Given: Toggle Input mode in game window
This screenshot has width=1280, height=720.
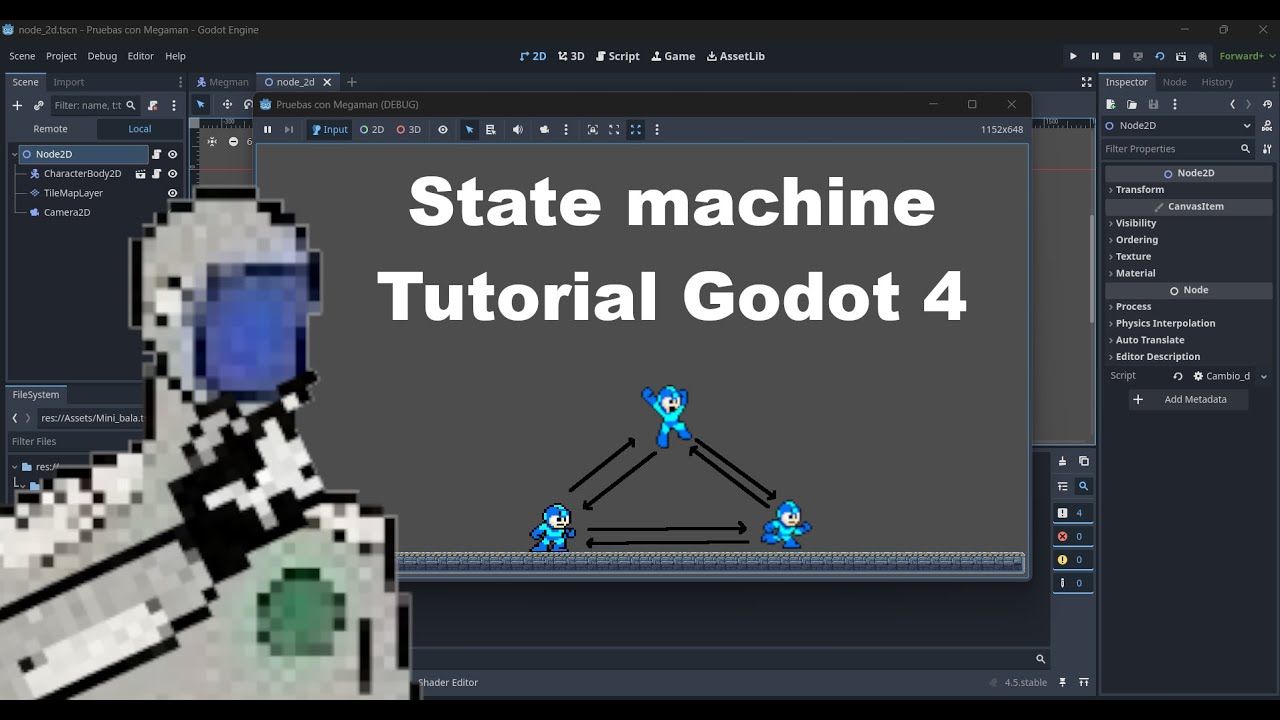Looking at the screenshot, I should tap(330, 129).
